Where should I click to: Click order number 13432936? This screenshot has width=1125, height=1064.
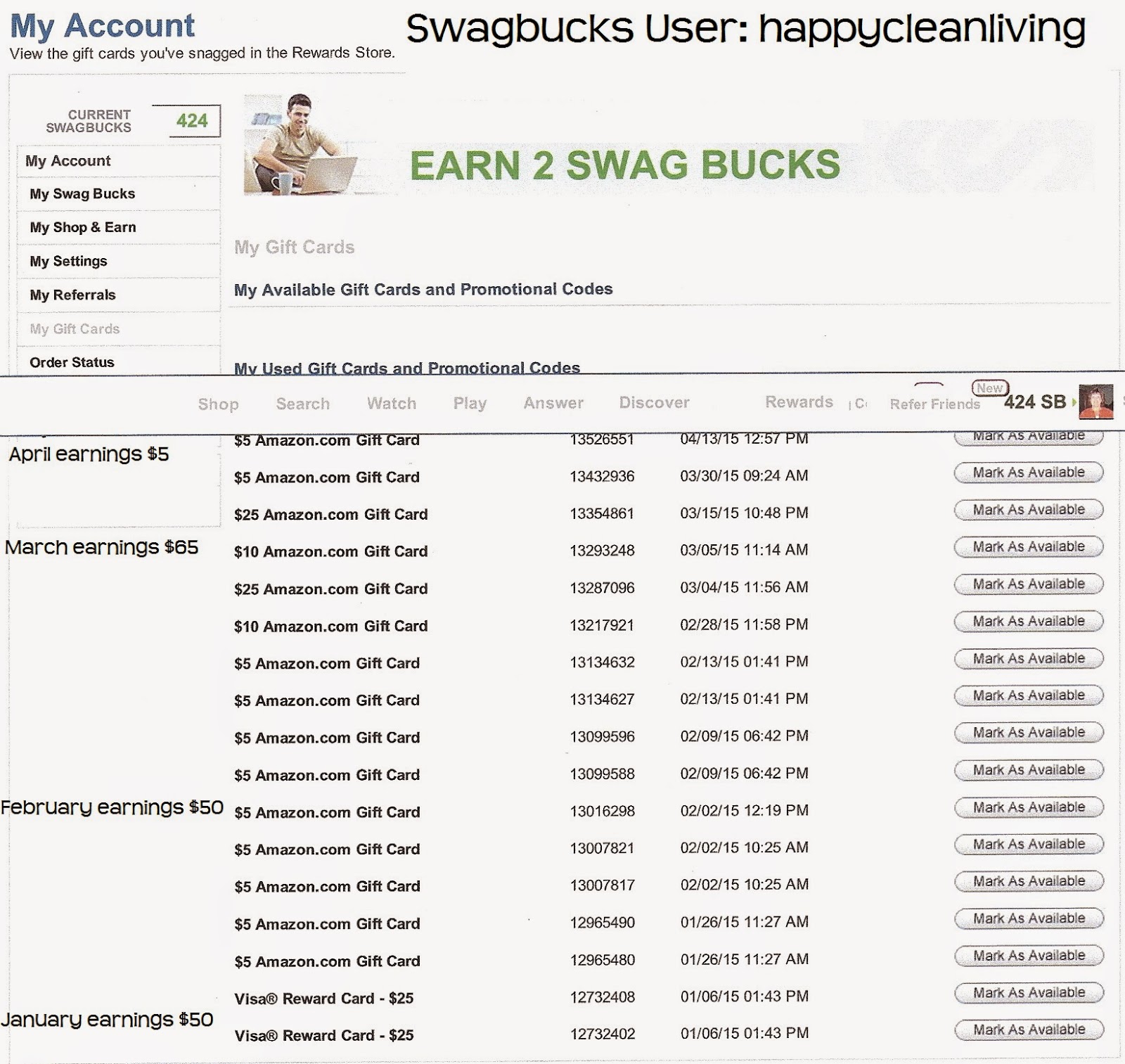coord(602,477)
